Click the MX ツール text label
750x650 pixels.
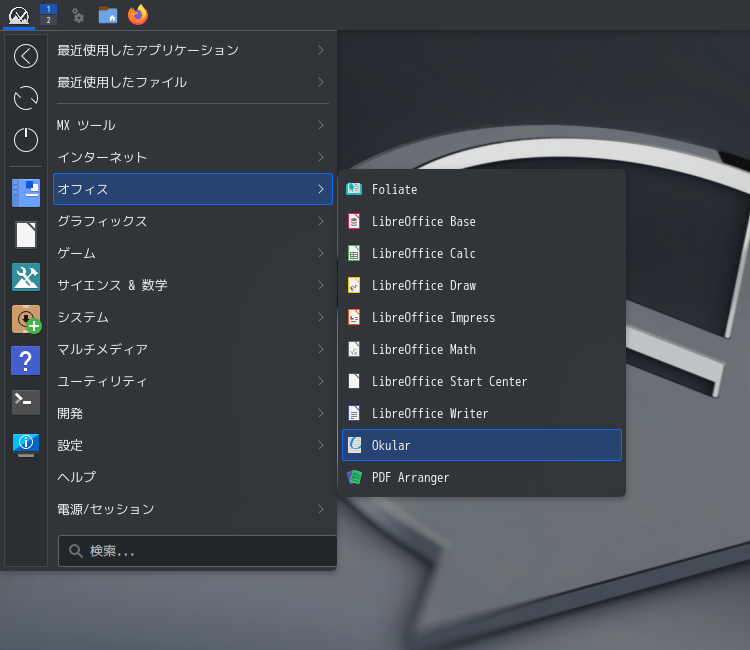pos(86,125)
